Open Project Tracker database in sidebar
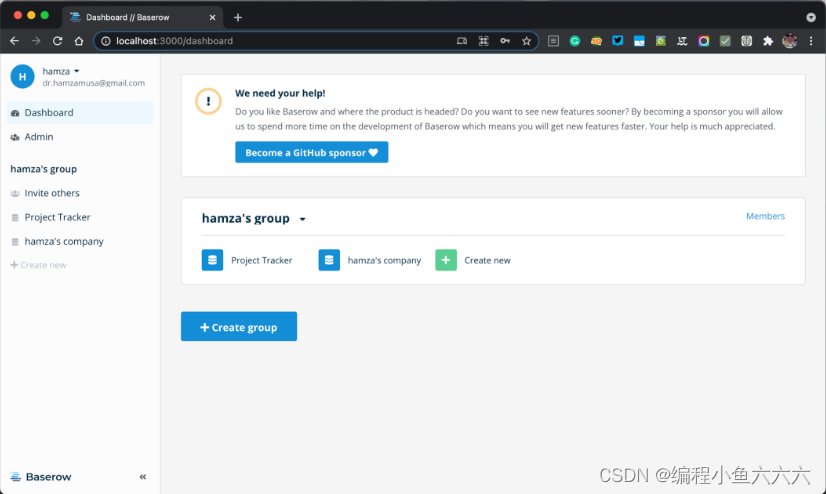Viewport: 826px width, 494px height. (57, 218)
